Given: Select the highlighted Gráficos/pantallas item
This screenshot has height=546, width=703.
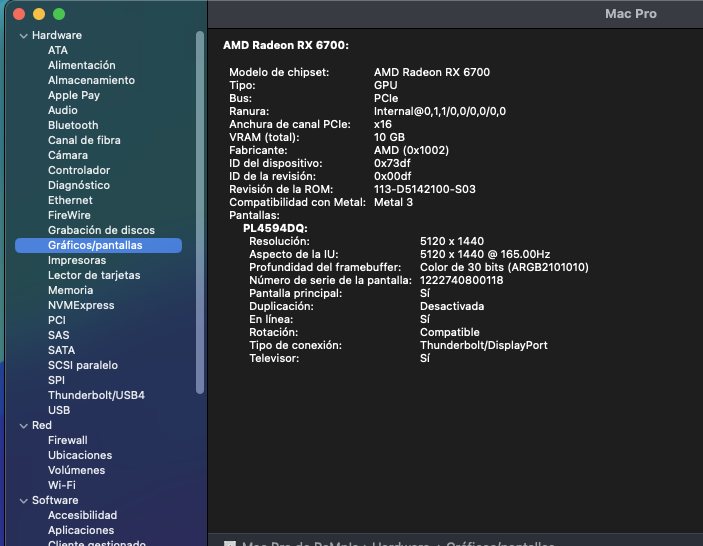Looking at the screenshot, I should pyautogui.click(x=99, y=245).
